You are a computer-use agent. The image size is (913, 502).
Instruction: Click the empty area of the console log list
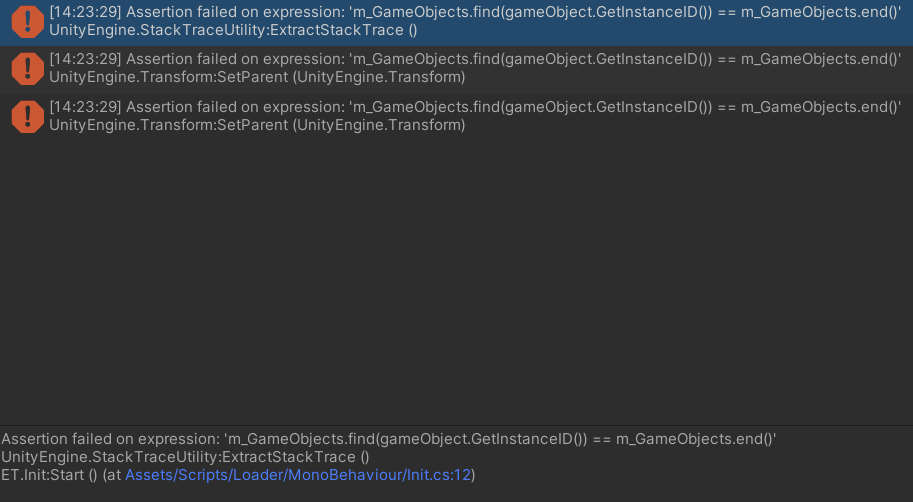click(456, 282)
